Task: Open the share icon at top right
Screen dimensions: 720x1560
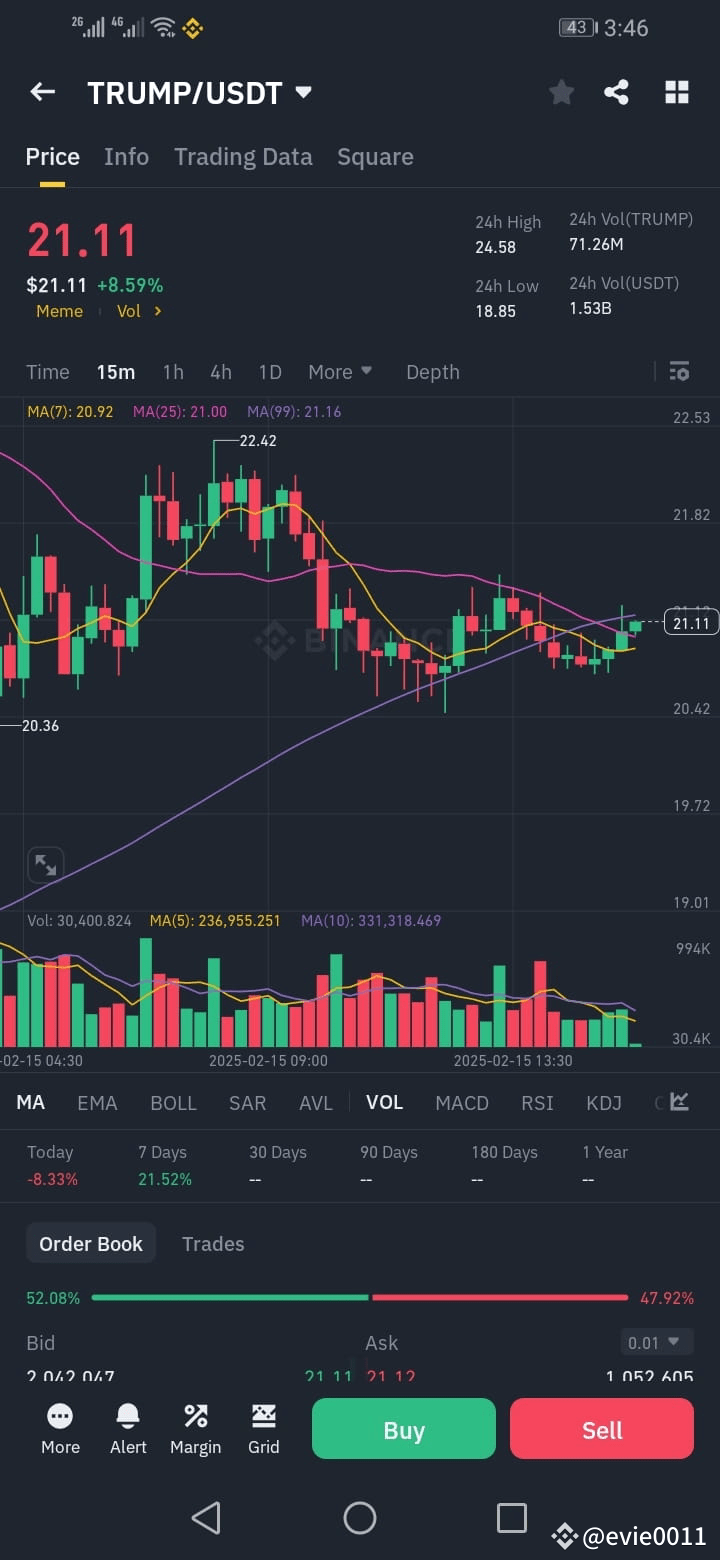Action: [x=616, y=92]
